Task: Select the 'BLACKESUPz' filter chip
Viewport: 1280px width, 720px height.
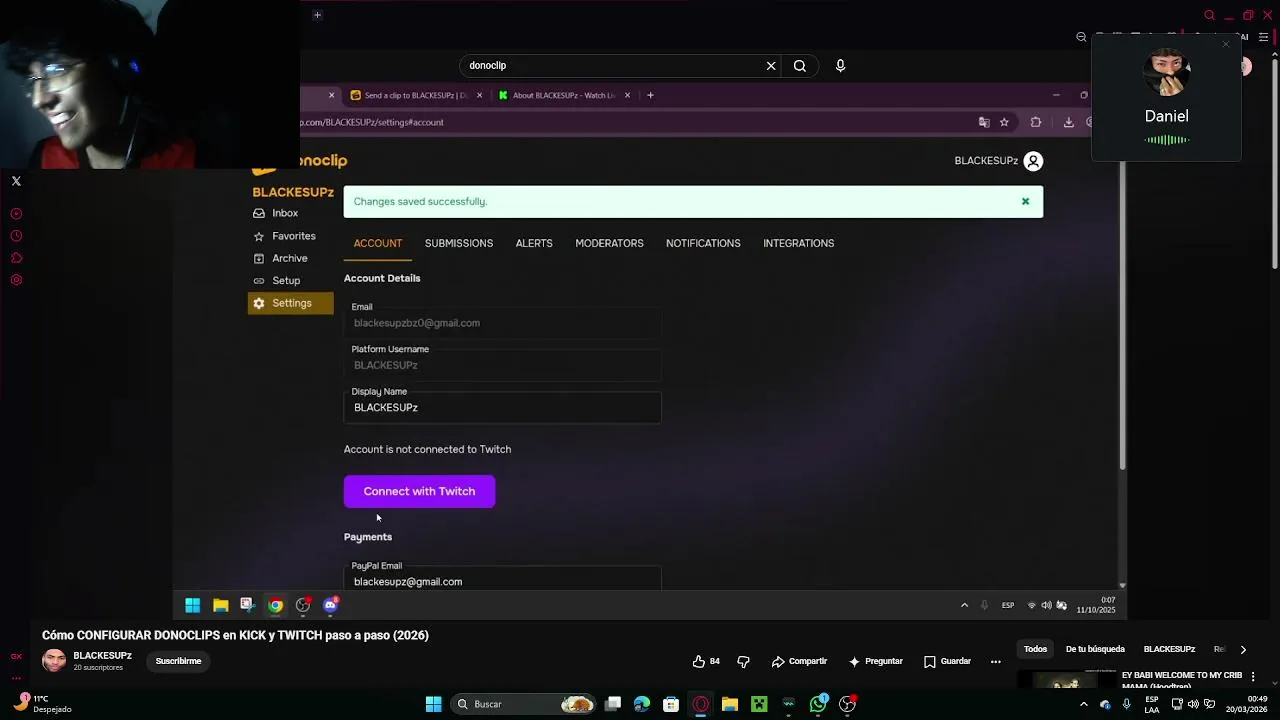Action: pos(1169,649)
